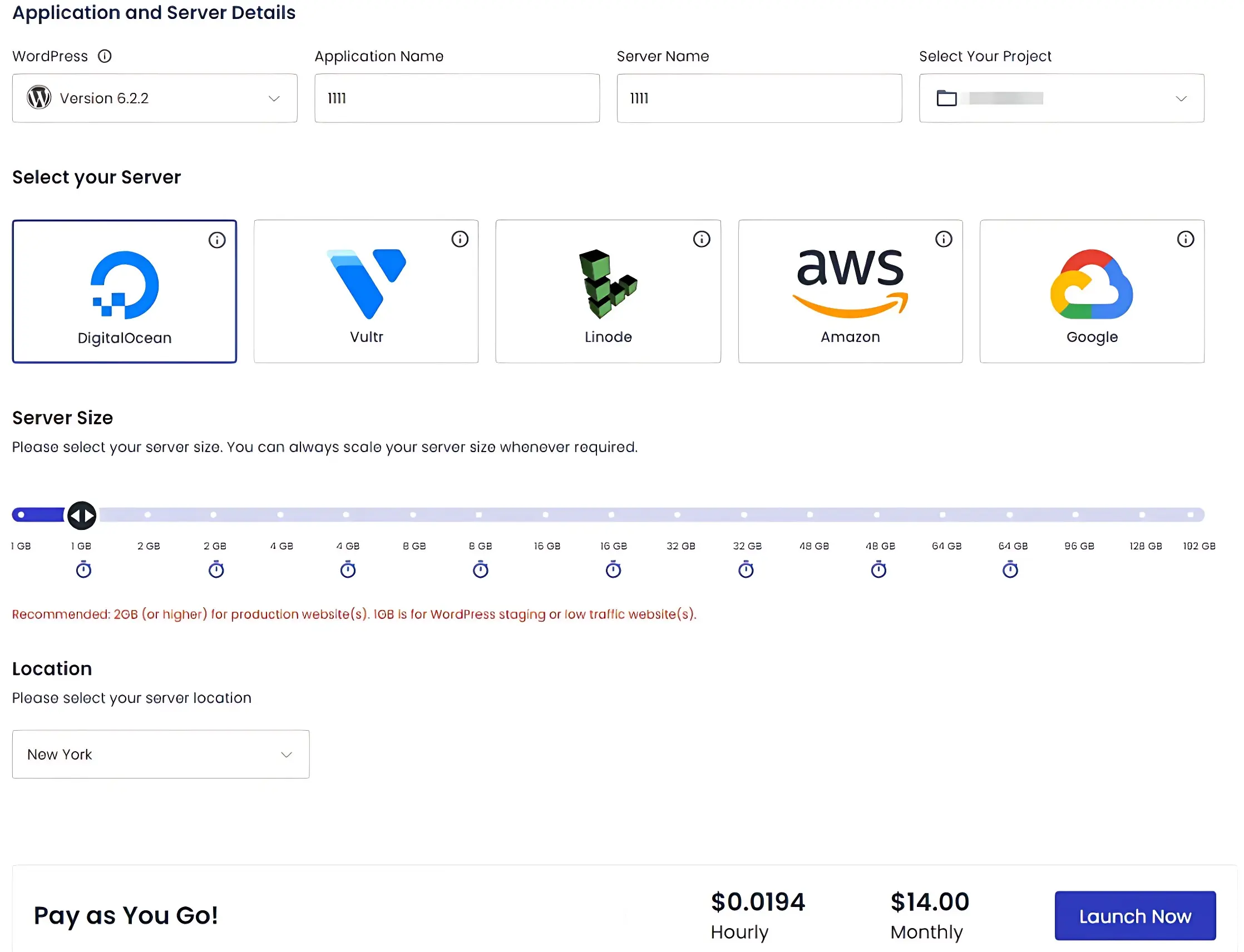The width and height of the screenshot is (1244, 952).
Task: Expand the Select Your Project dropdown
Action: 1062,98
